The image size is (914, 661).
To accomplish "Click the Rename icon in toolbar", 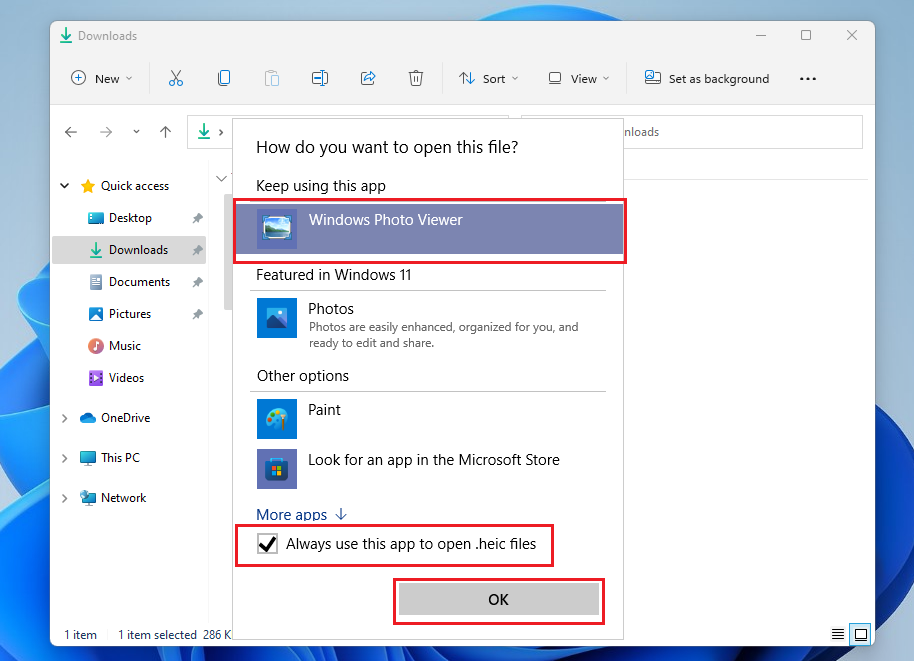I will (x=319, y=78).
